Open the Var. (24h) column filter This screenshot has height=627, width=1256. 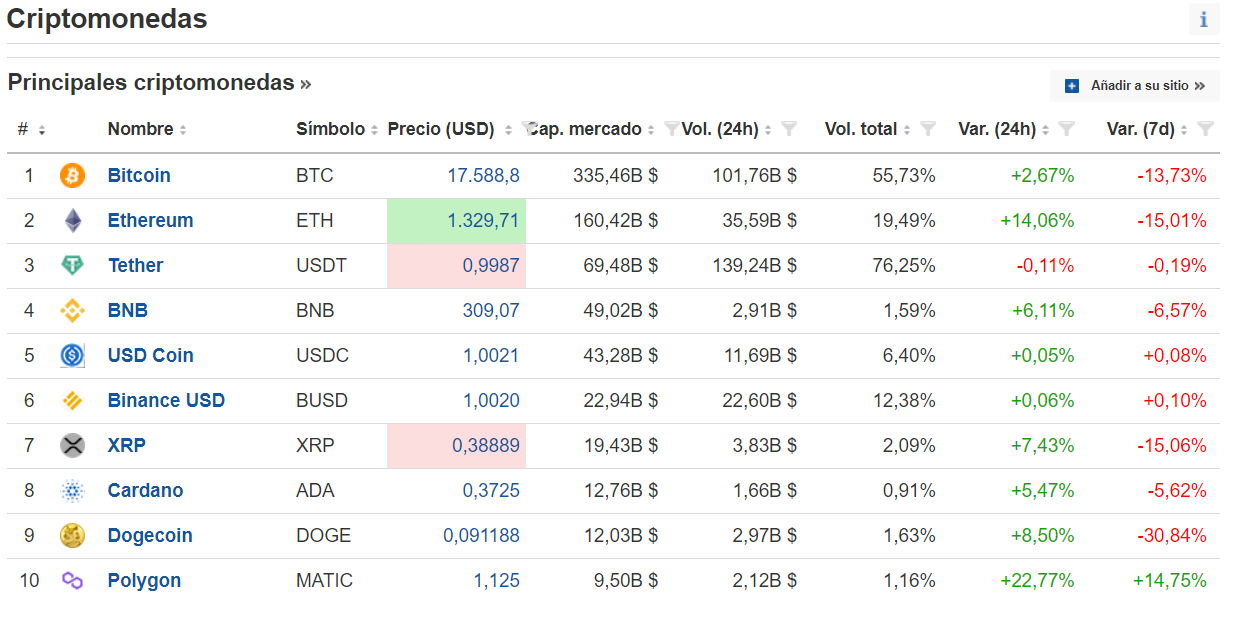[1066, 129]
